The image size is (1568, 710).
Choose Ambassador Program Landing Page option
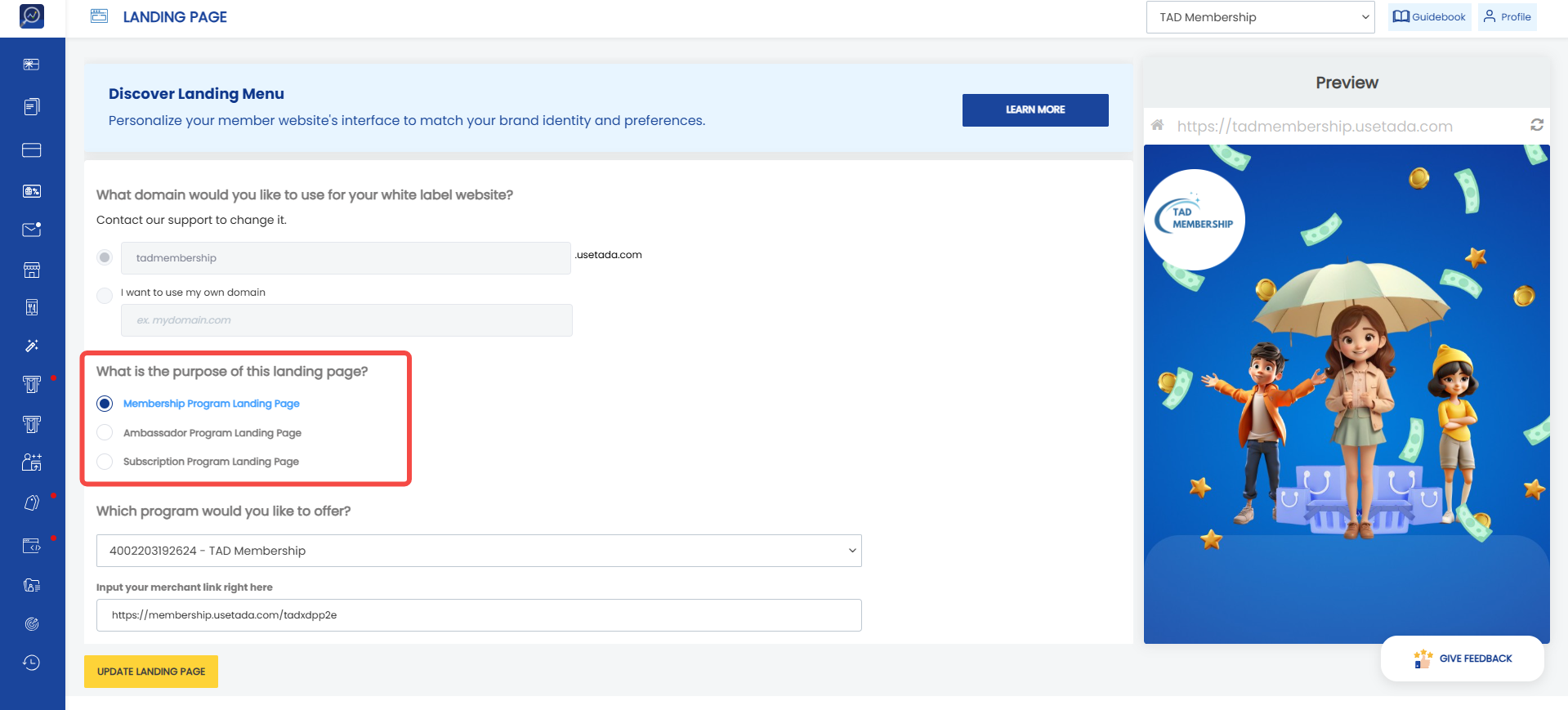click(105, 432)
